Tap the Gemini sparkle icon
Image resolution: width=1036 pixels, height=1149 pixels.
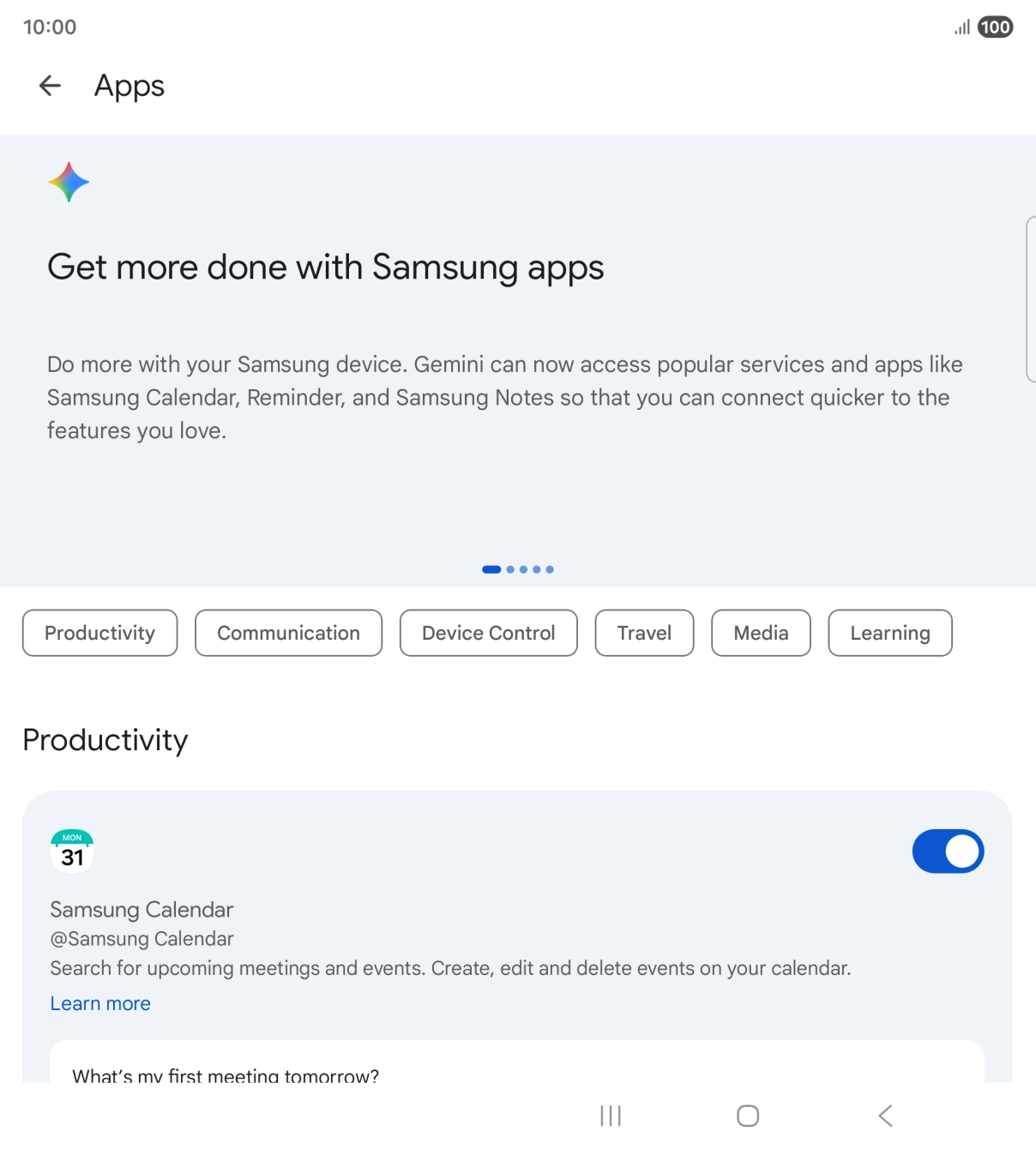coord(69,183)
